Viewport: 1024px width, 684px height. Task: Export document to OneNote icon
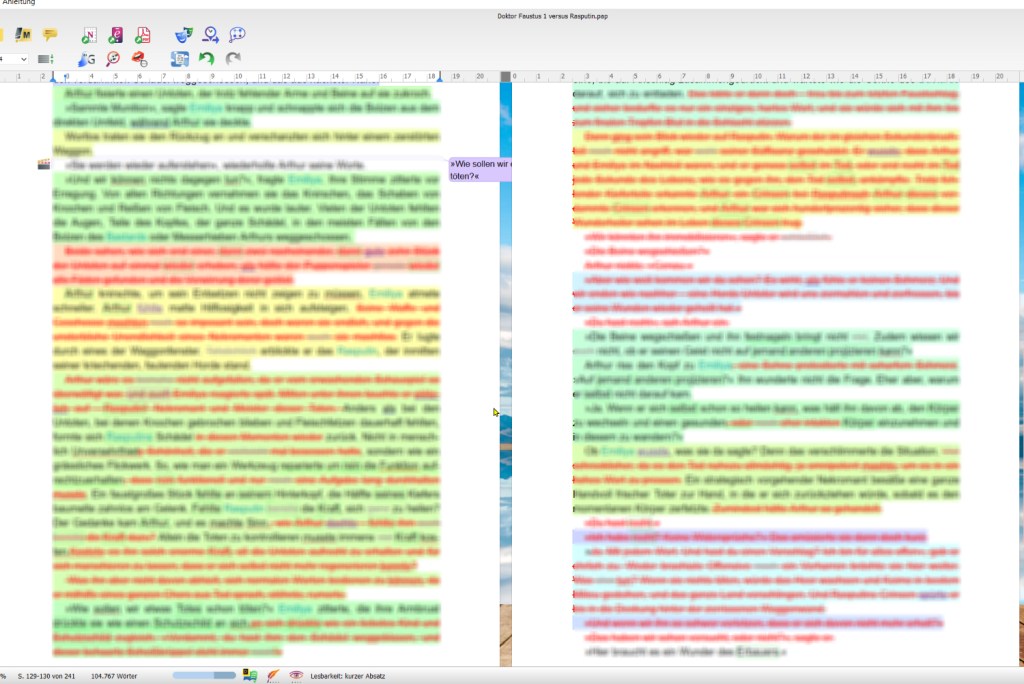[x=89, y=36]
